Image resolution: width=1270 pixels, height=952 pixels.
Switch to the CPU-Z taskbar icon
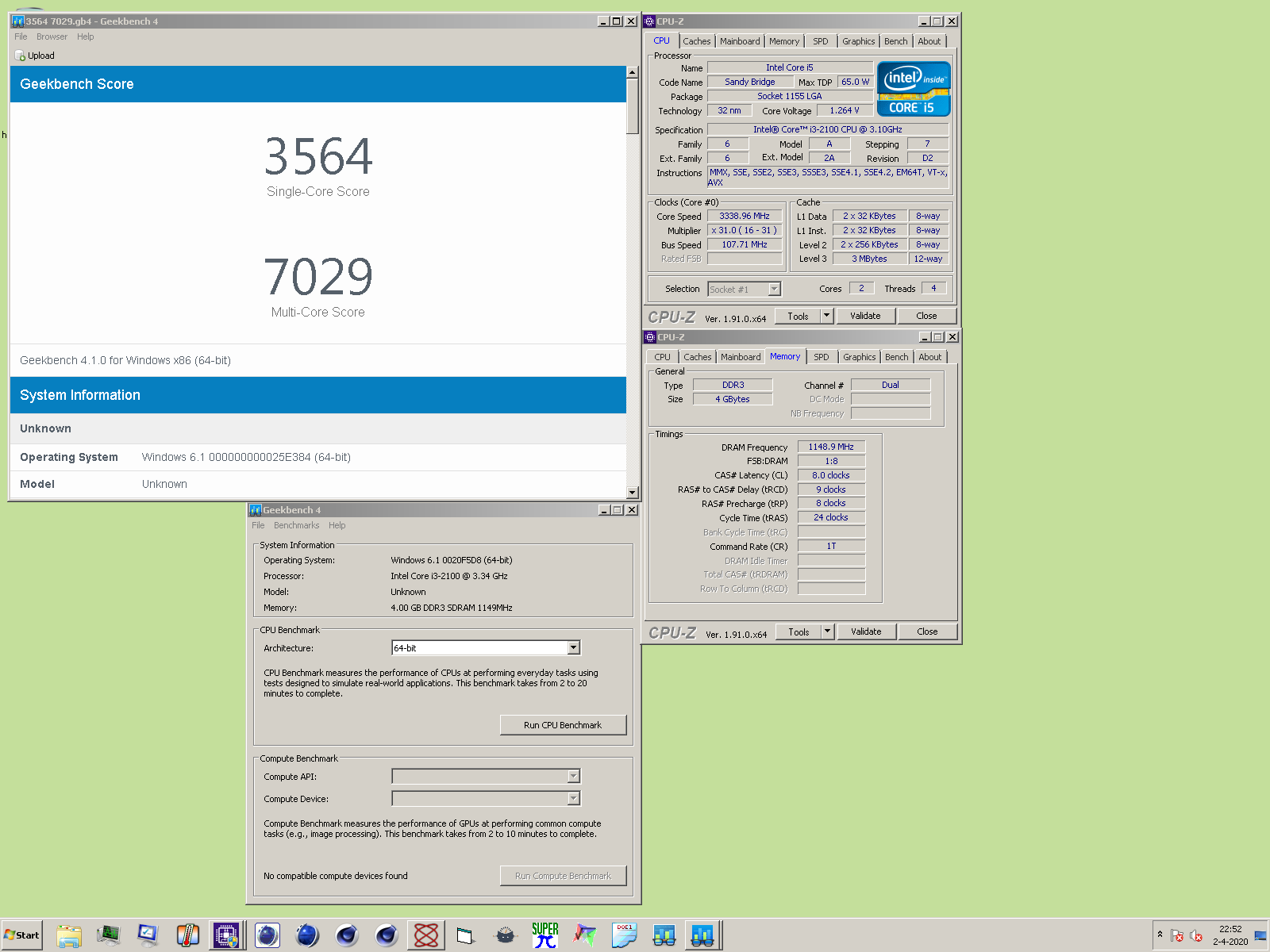226,935
